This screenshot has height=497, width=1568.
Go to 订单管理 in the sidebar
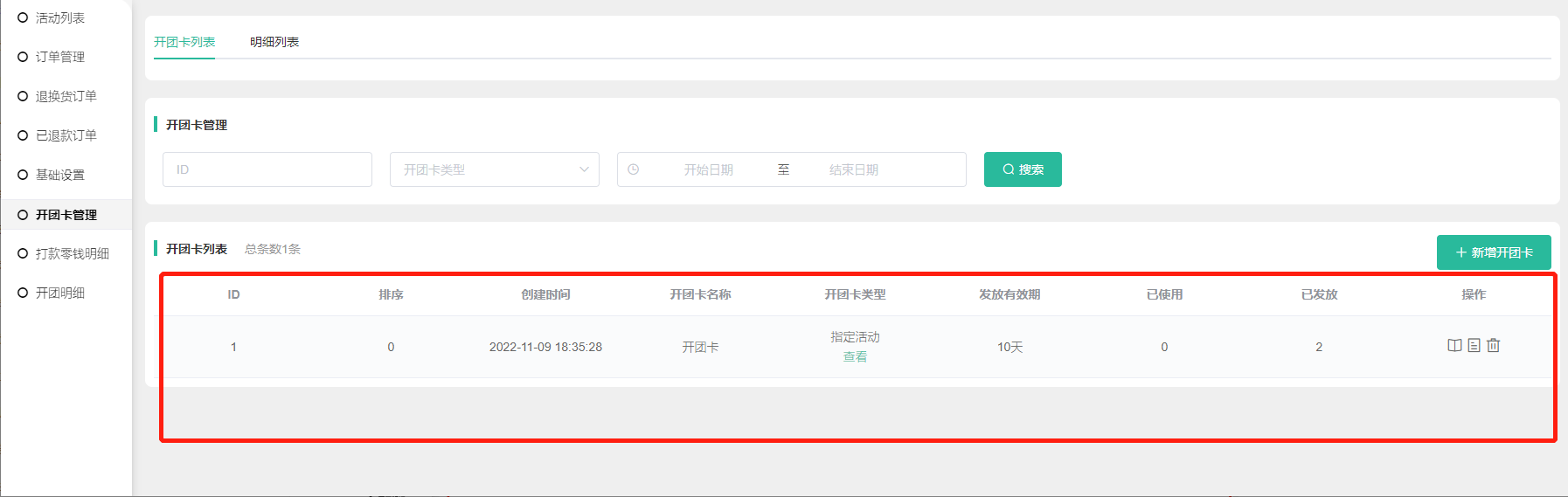(x=59, y=57)
